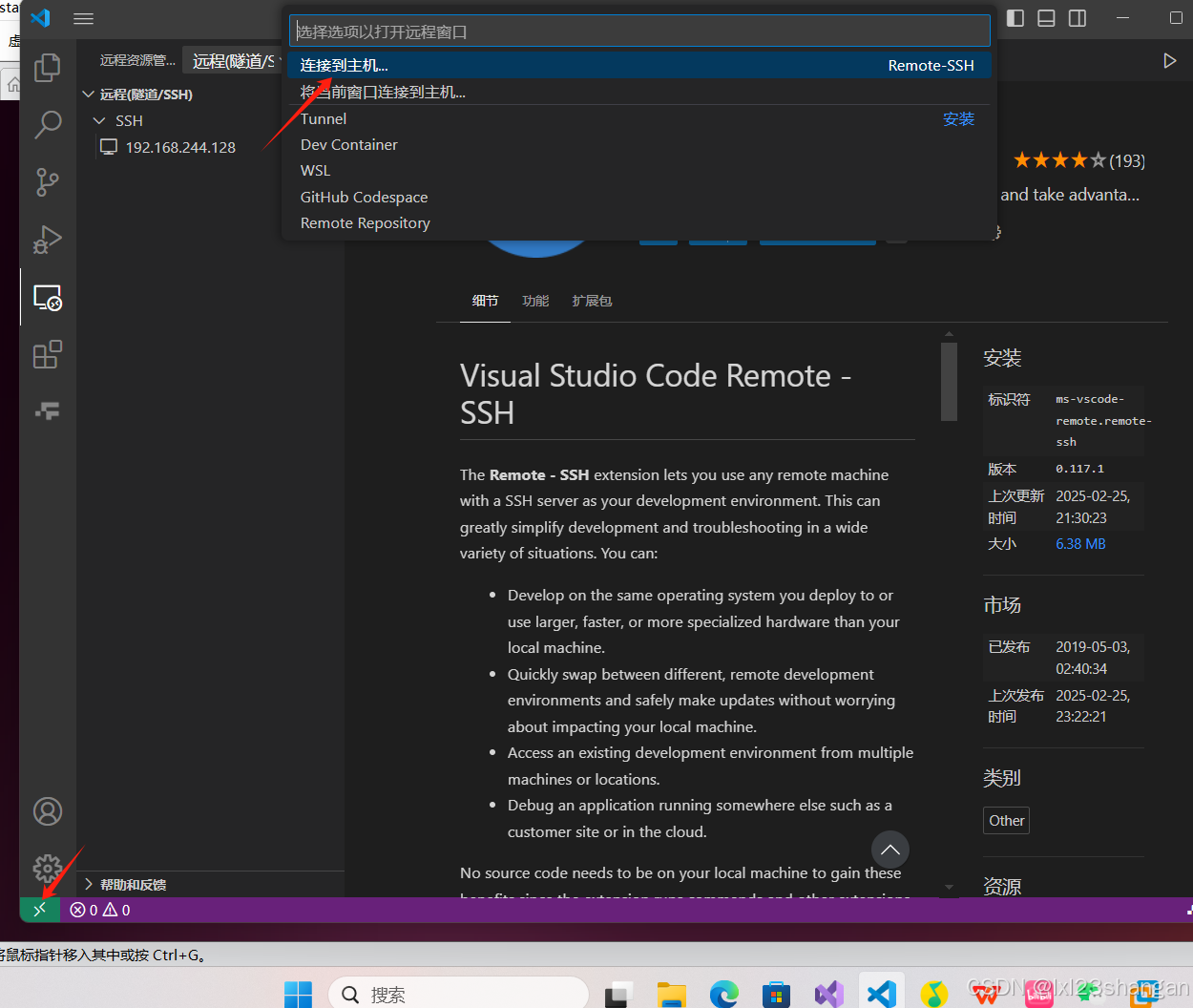The height and width of the screenshot is (1008, 1193).
Task: Open the Extensions view
Action: (x=48, y=354)
